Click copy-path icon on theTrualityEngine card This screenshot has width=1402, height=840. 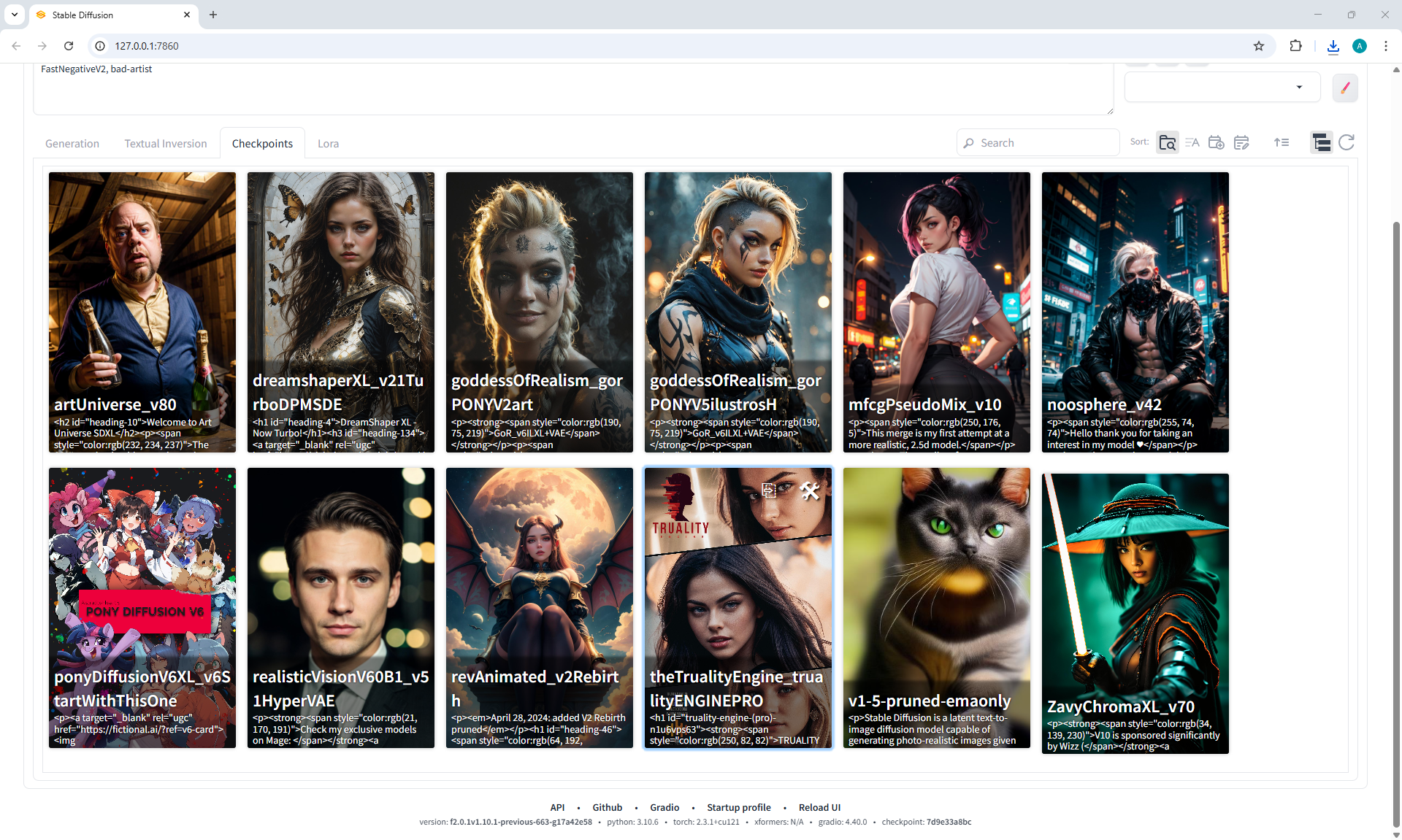pyautogui.click(x=769, y=490)
